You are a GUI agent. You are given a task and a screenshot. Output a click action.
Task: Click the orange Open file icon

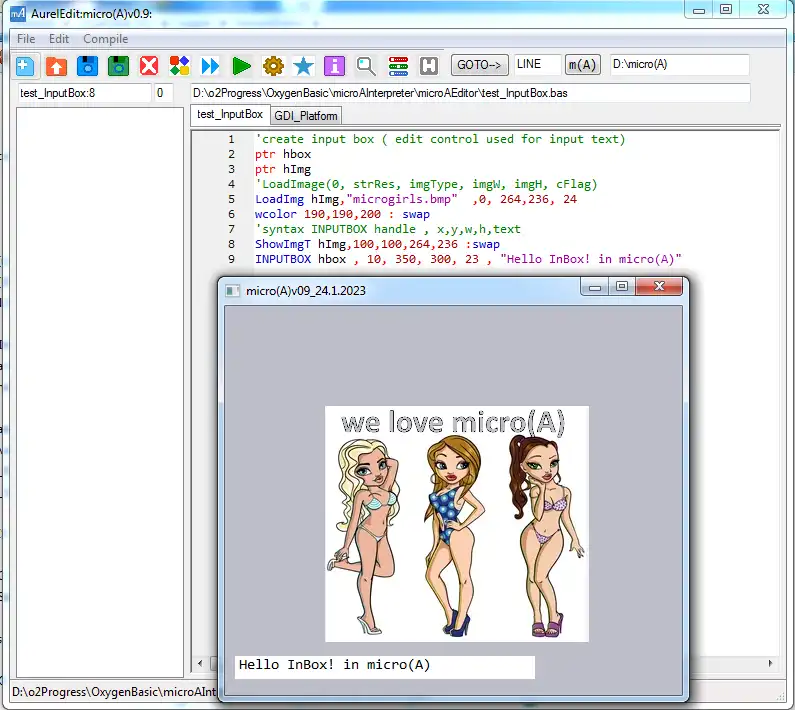[x=56, y=66]
